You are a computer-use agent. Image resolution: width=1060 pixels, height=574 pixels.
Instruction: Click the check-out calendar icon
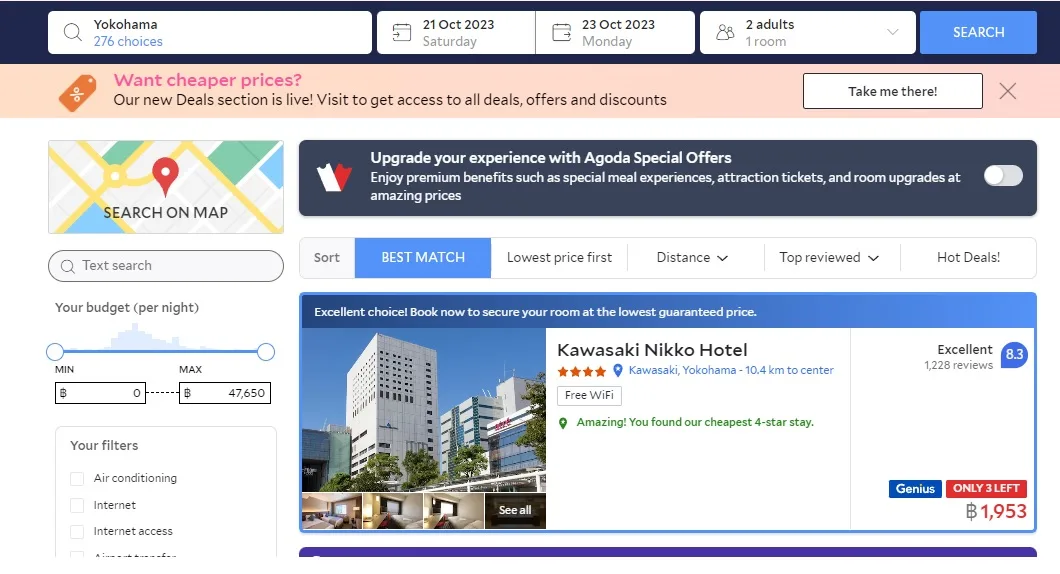point(561,32)
